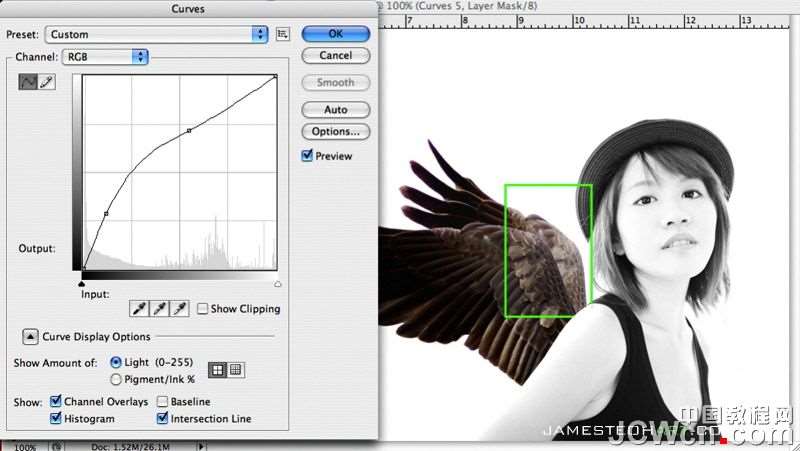The width and height of the screenshot is (800, 451).
Task: Enable the Baseline checkbox
Action: point(162,402)
